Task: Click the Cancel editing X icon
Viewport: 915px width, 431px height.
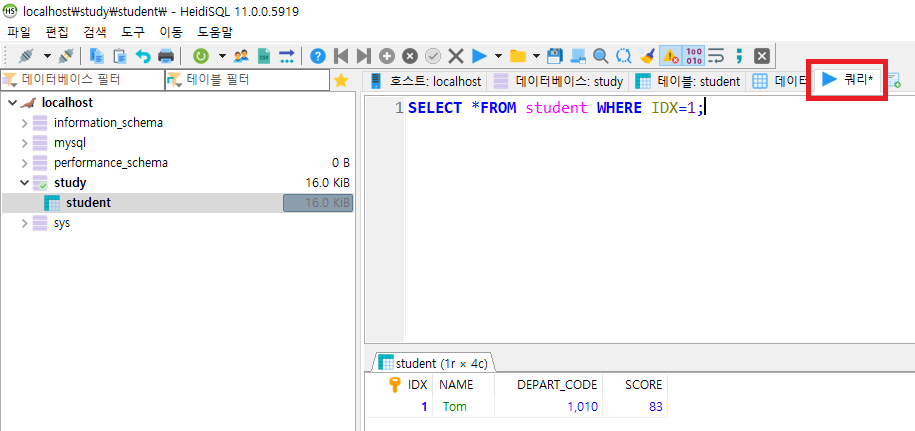Action: click(456, 56)
